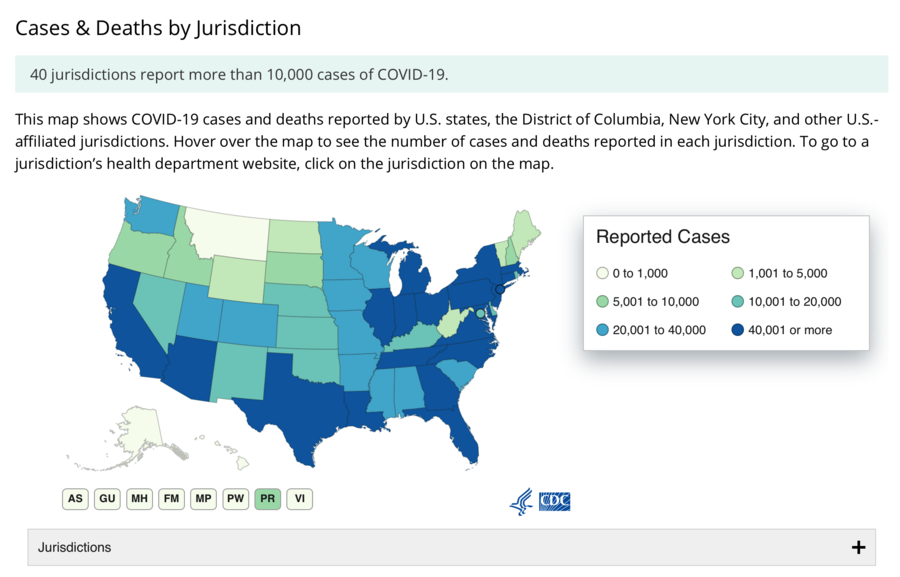Select the 20,001 to 40,000 legend swatch
Image resolution: width=900 pixels, height=577 pixels.
coord(602,330)
